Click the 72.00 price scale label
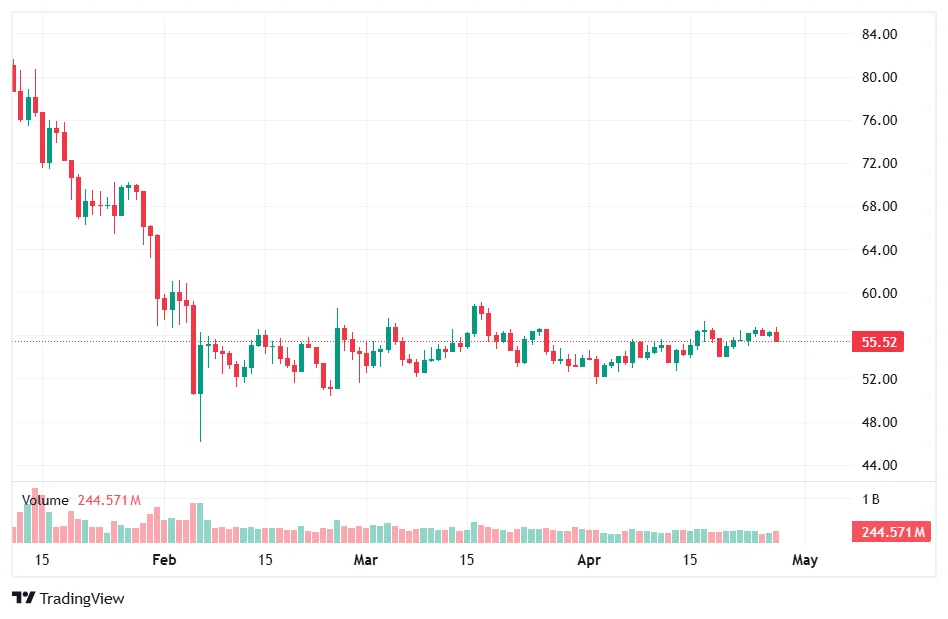The height and width of the screenshot is (619, 948). [879, 164]
